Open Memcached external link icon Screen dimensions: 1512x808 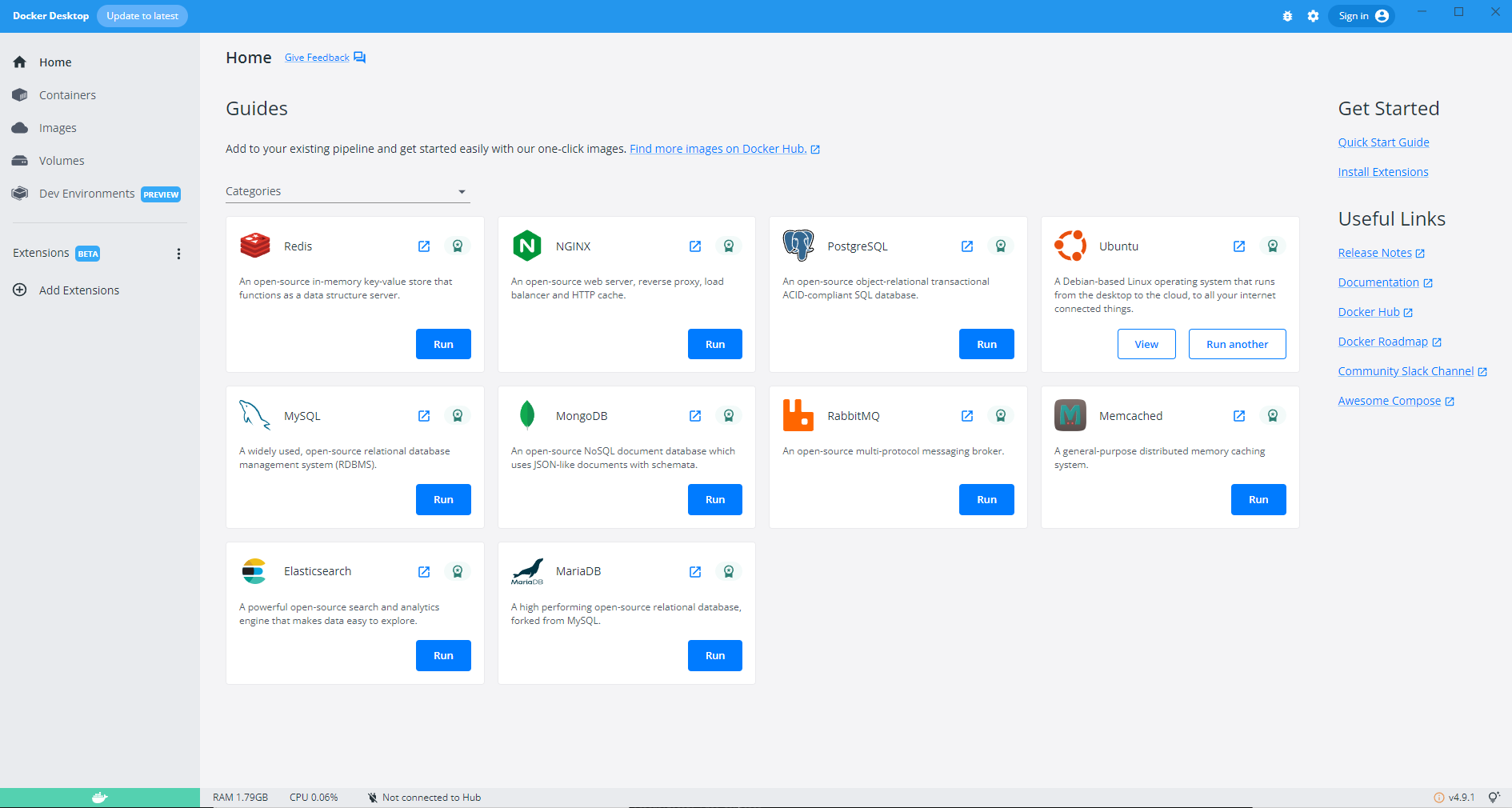click(x=1239, y=416)
